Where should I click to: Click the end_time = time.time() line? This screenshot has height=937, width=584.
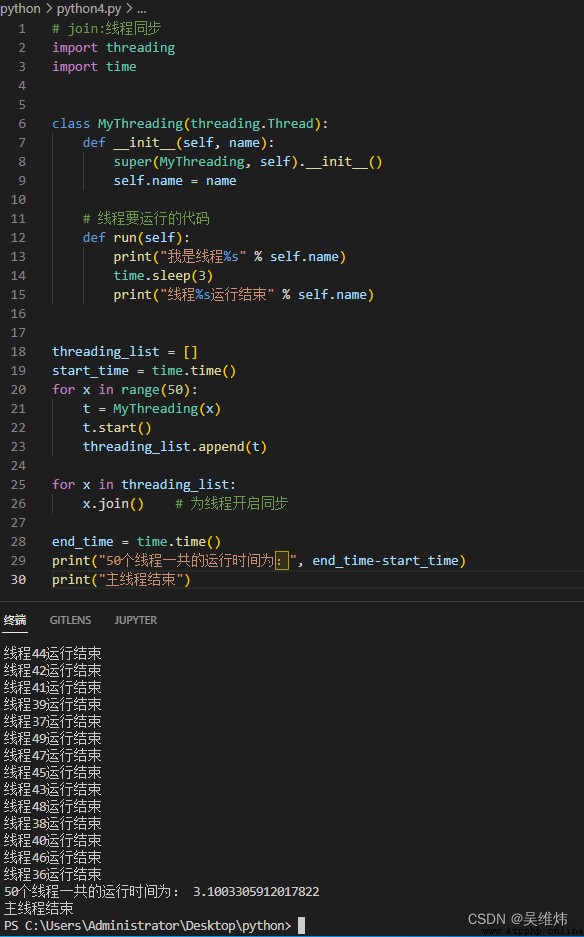(136, 541)
